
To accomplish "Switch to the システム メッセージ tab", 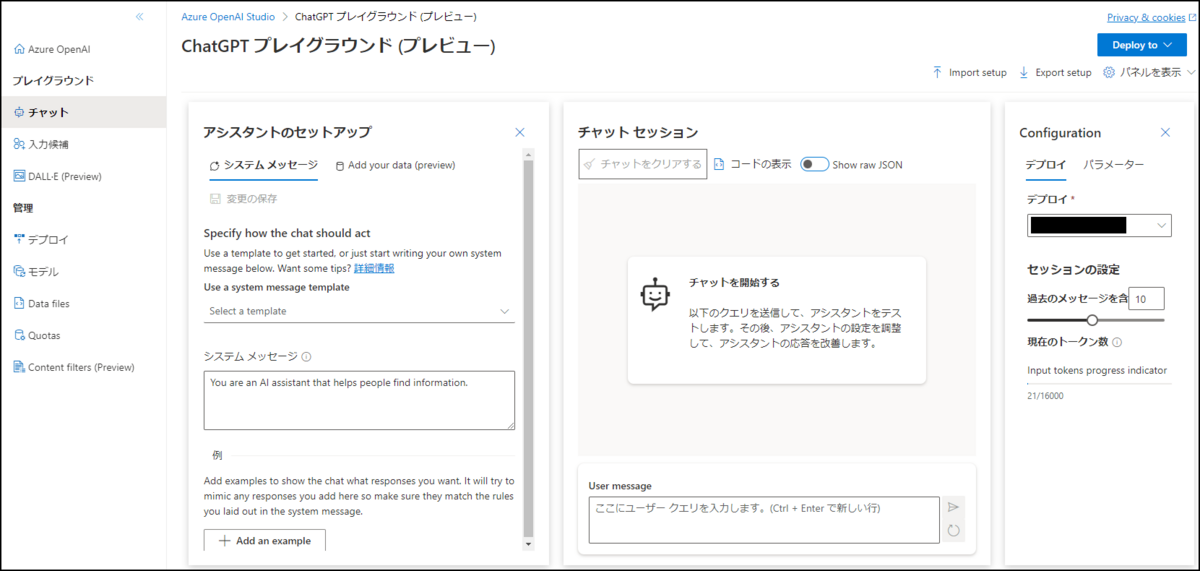I will 263,166.
